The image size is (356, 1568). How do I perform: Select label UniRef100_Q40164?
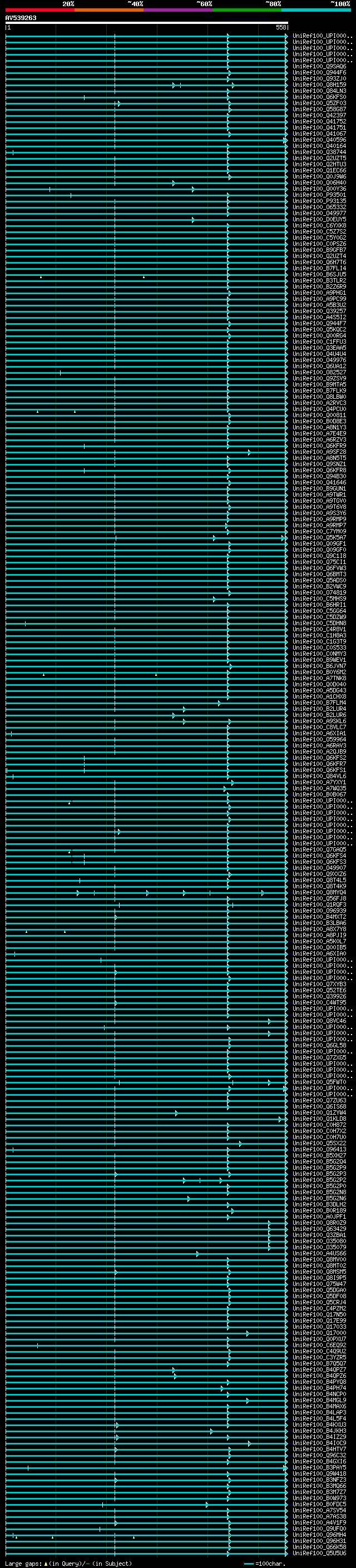point(319,146)
